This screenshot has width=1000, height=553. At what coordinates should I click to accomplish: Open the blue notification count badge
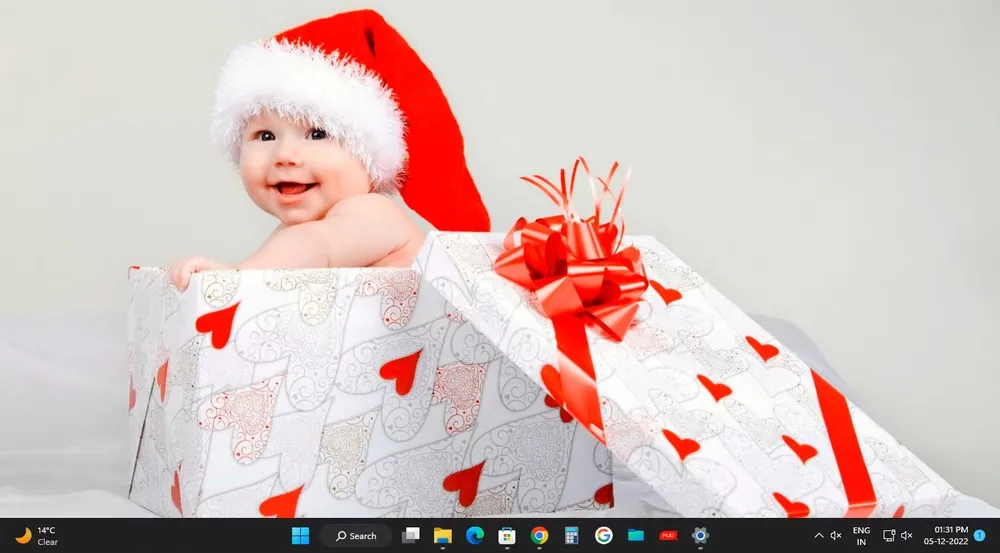coord(980,536)
